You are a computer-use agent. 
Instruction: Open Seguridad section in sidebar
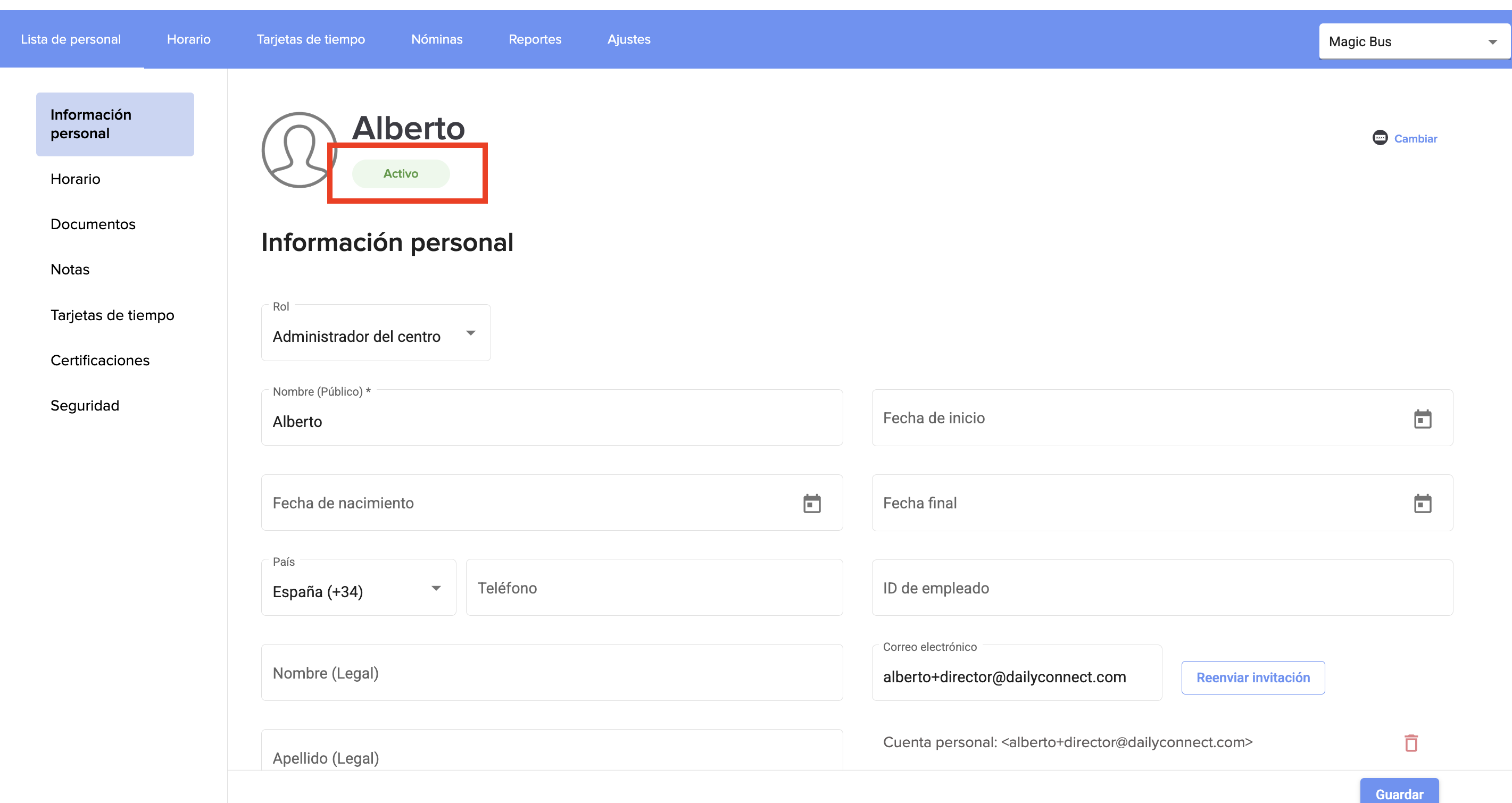click(x=85, y=405)
